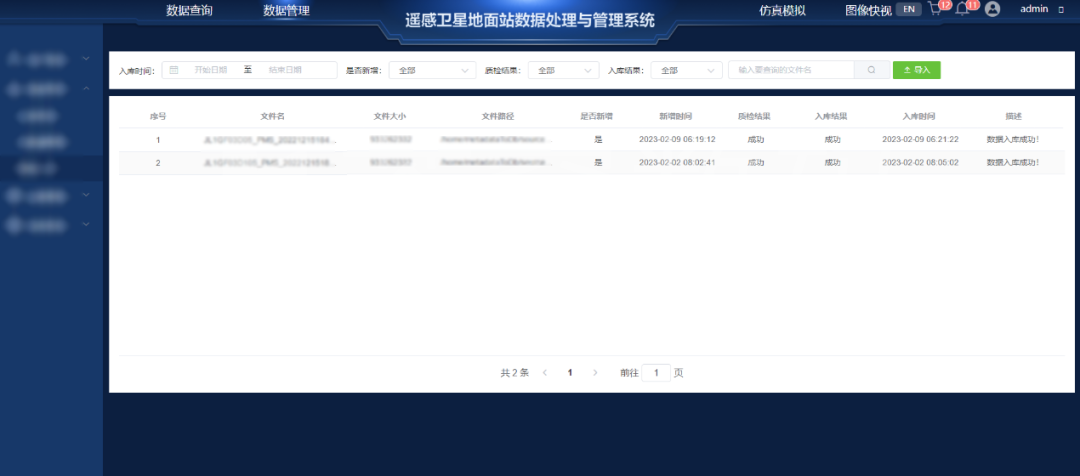This screenshot has height=476, width=1080.
Task: Go to next page arrow
Action: click(x=595, y=373)
